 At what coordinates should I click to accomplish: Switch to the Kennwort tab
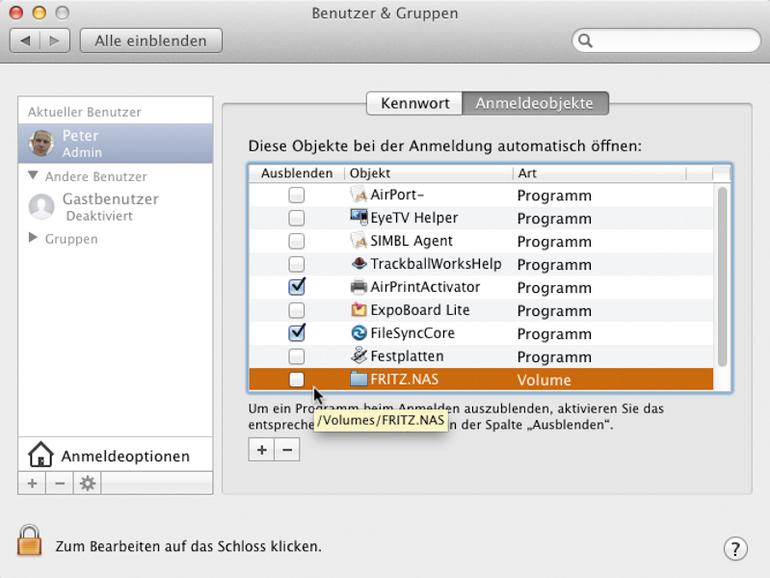(x=414, y=103)
